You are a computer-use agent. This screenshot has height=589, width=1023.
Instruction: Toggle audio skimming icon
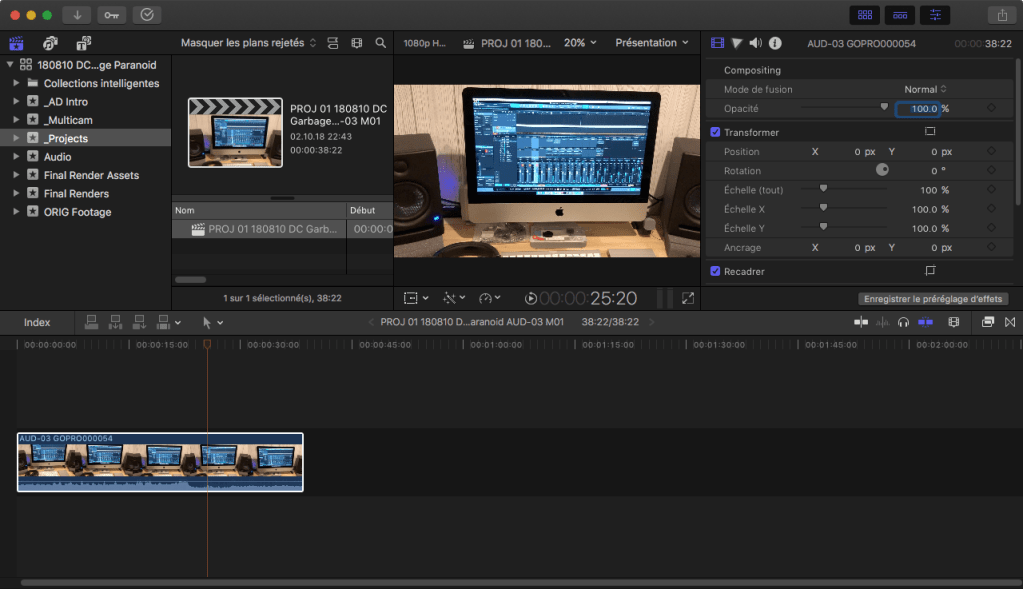(x=885, y=322)
